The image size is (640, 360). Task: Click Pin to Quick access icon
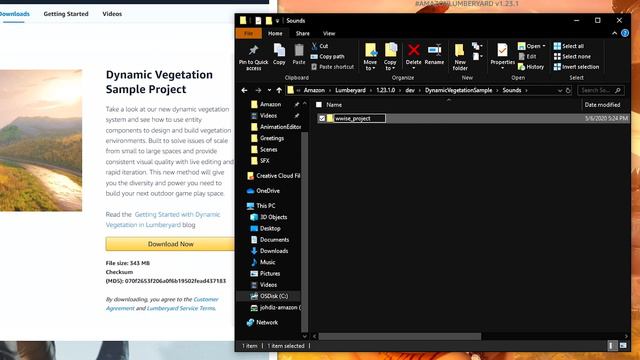click(253, 50)
